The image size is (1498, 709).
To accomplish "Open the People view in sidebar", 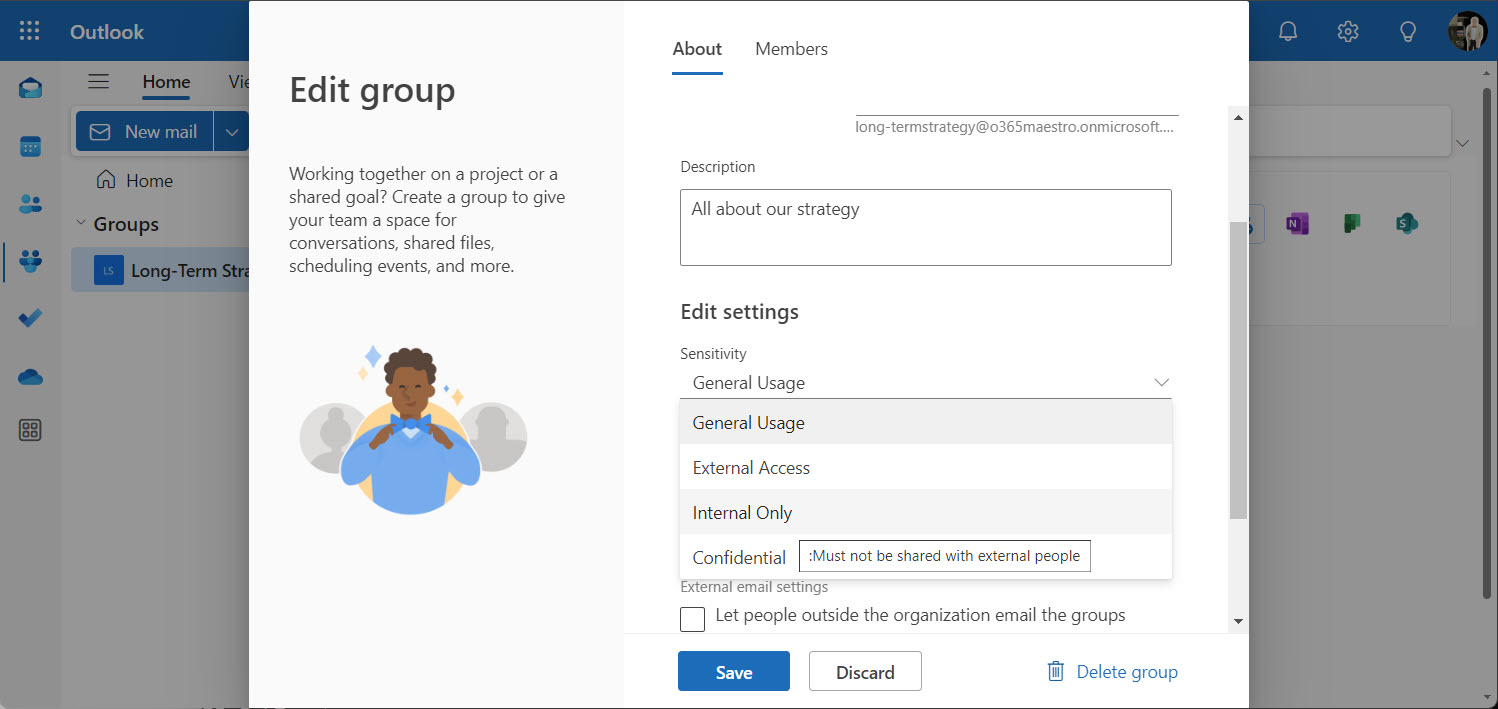I will click(x=30, y=204).
